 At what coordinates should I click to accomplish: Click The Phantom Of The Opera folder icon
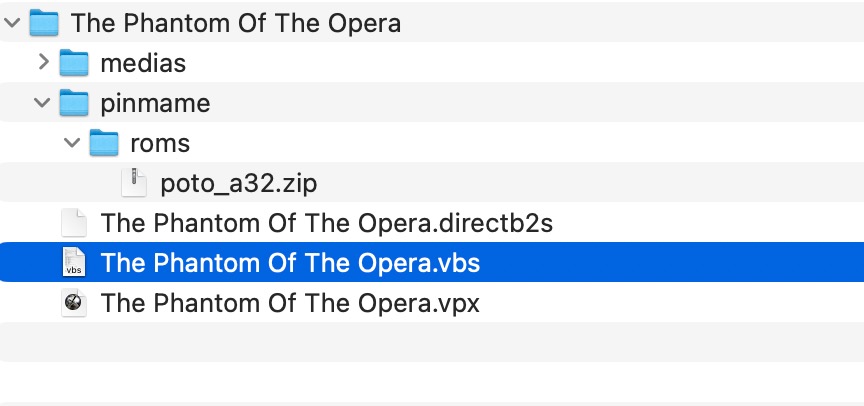(x=45, y=22)
